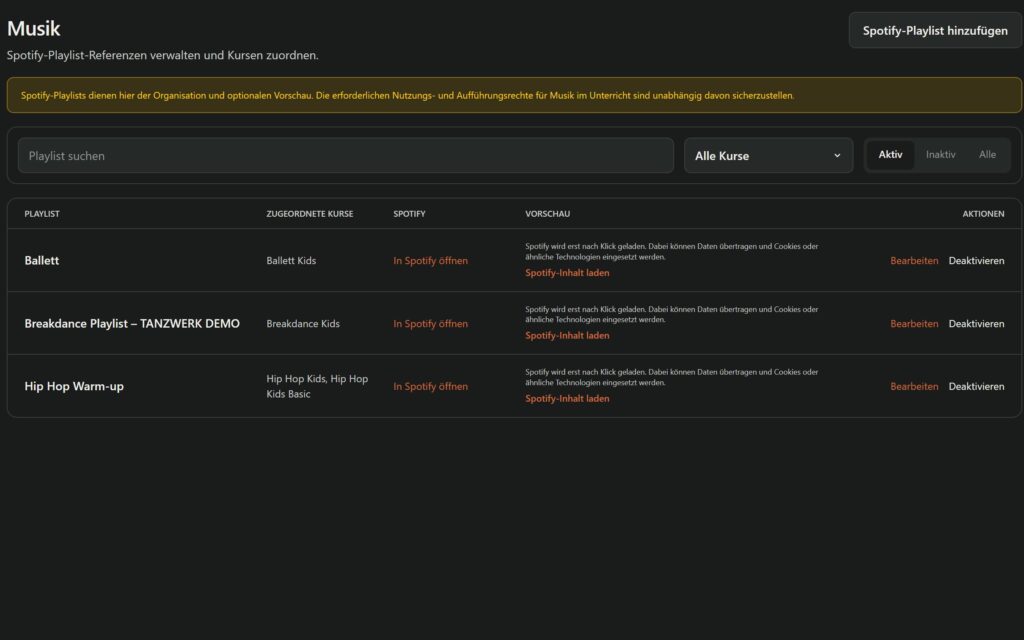Show all playlists with the Alle tab
Image resolution: width=1024 pixels, height=640 pixels.
point(987,155)
